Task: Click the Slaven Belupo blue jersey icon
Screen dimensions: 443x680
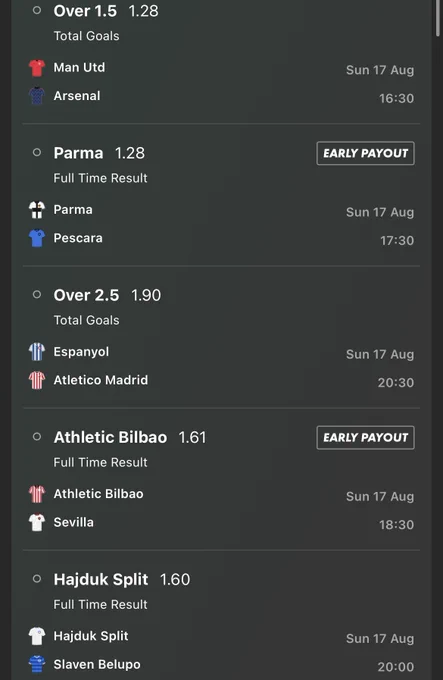Action: (x=37, y=664)
